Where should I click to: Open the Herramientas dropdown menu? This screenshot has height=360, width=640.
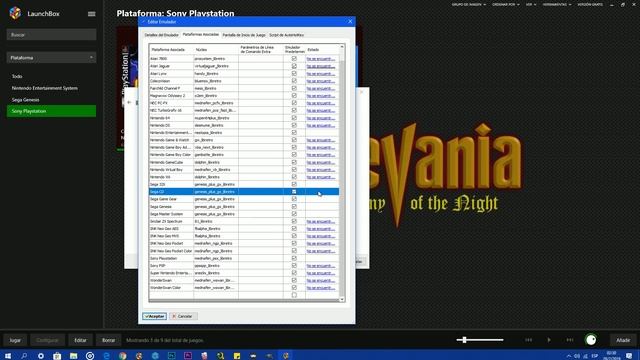(x=557, y=4)
